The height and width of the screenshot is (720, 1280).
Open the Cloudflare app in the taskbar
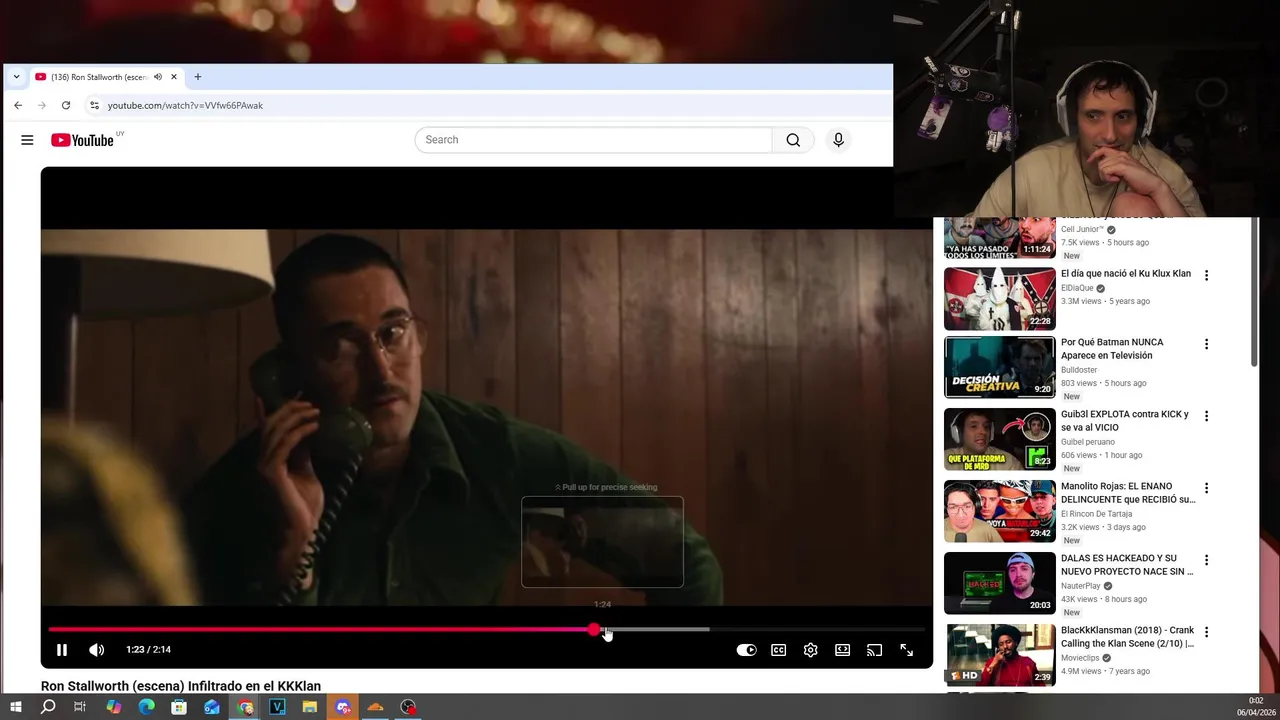[x=376, y=707]
